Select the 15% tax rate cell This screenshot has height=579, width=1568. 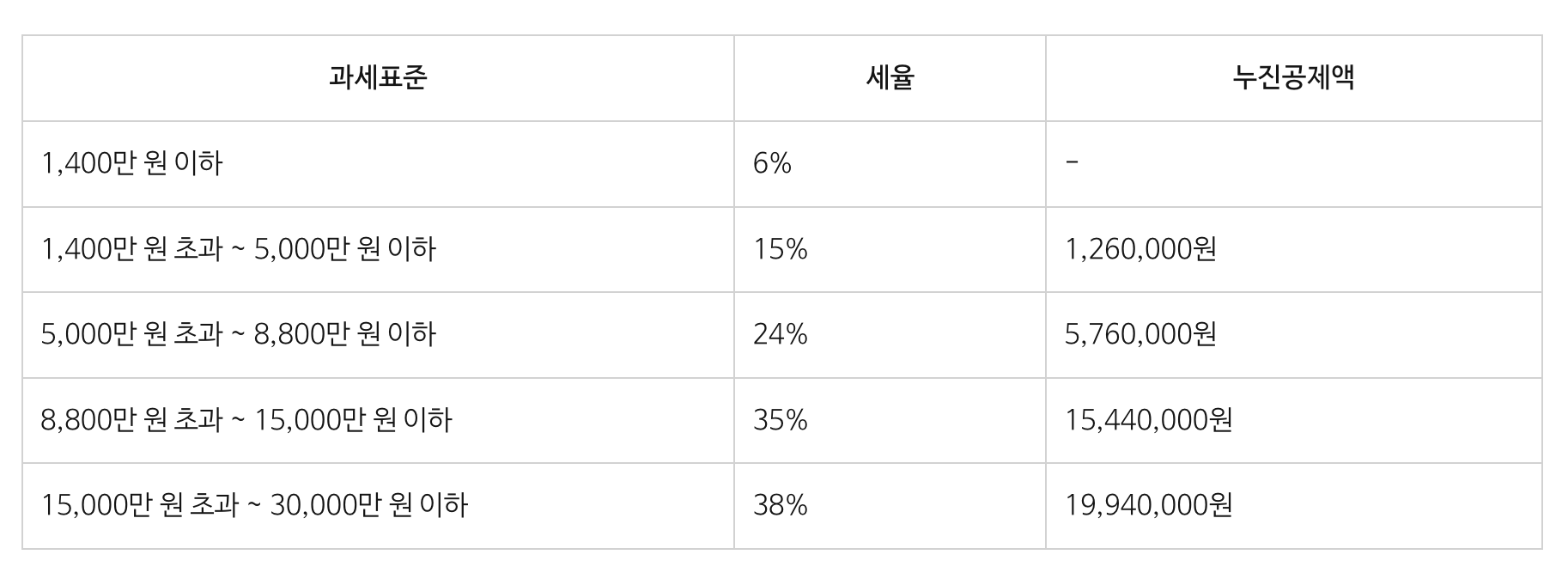click(780, 249)
